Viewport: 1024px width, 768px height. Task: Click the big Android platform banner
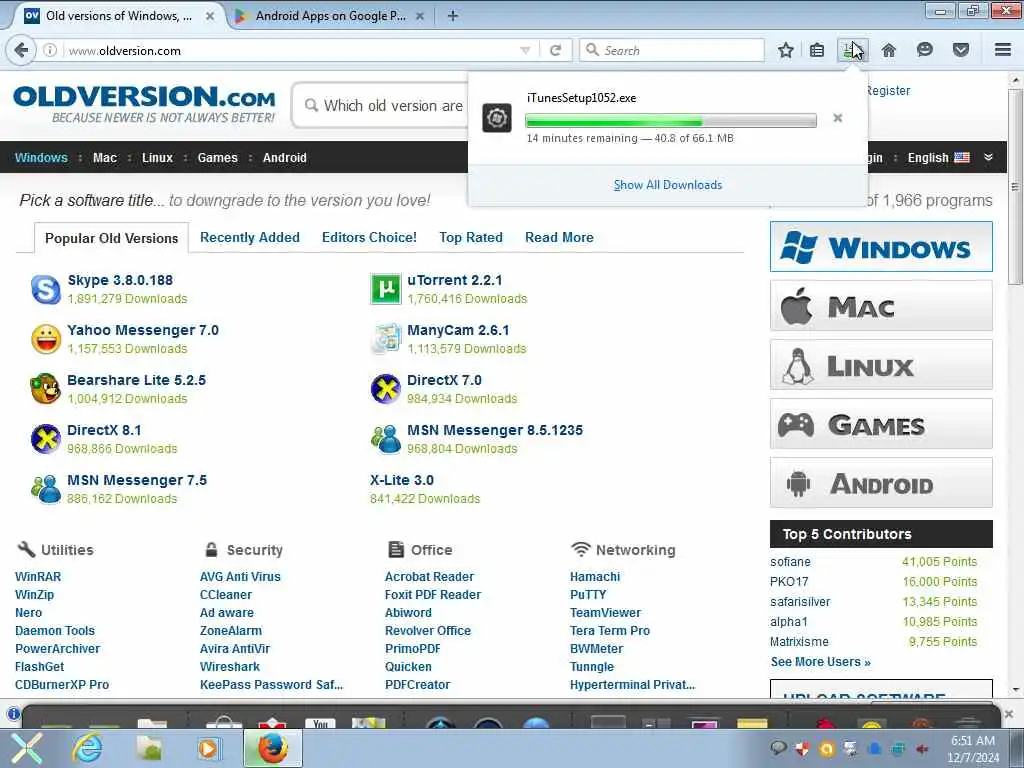click(881, 483)
